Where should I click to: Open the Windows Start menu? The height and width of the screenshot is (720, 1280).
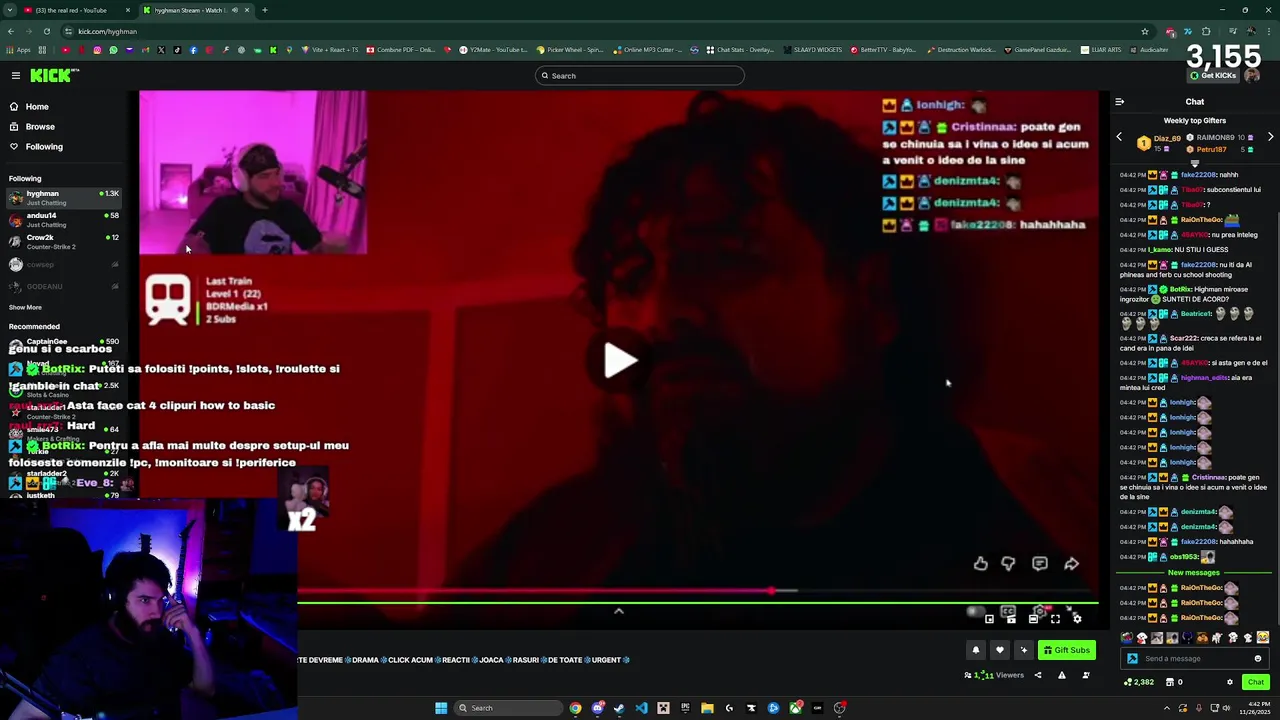tap(441, 708)
